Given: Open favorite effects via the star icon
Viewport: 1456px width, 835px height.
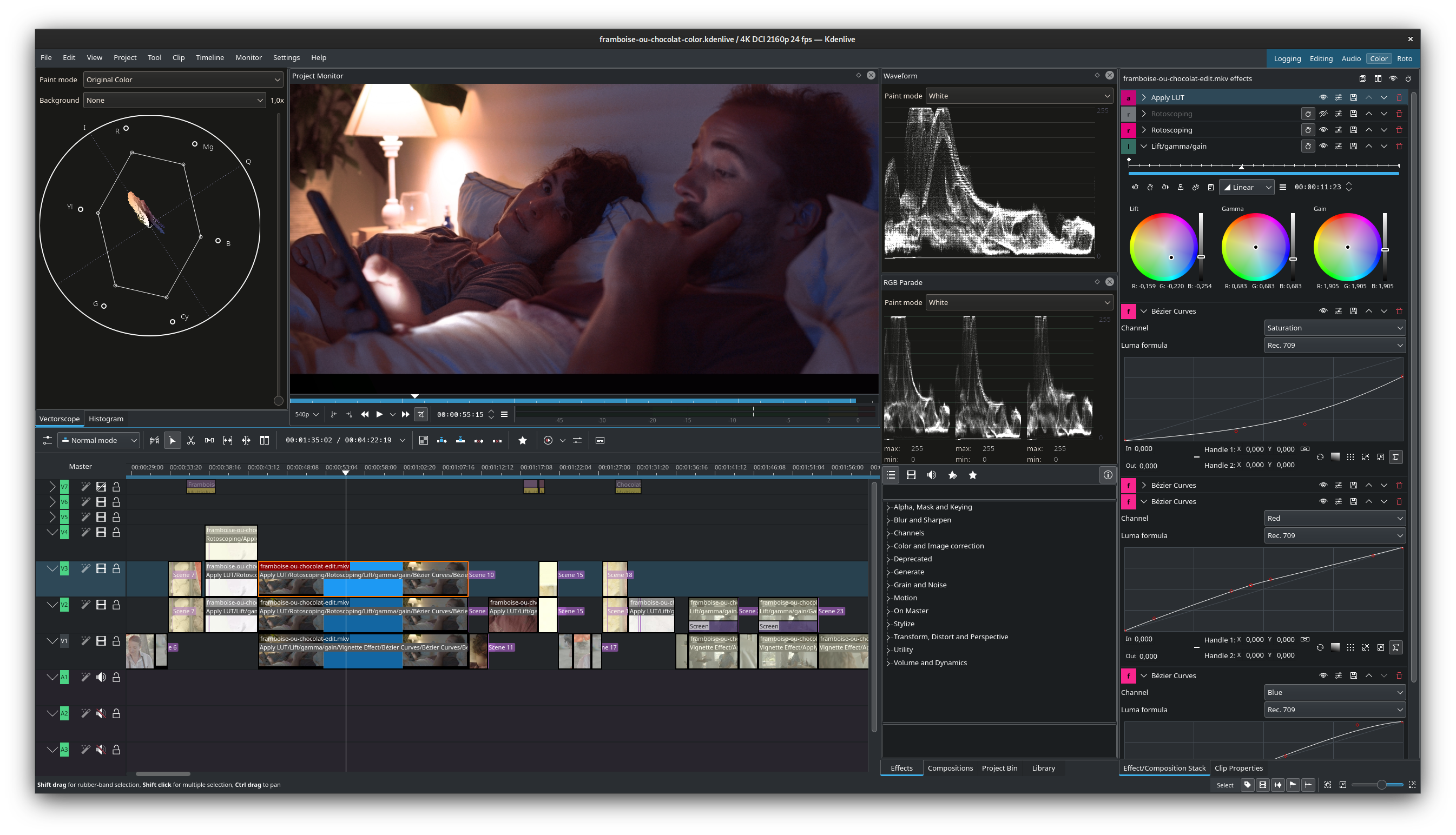Looking at the screenshot, I should click(x=523, y=440).
